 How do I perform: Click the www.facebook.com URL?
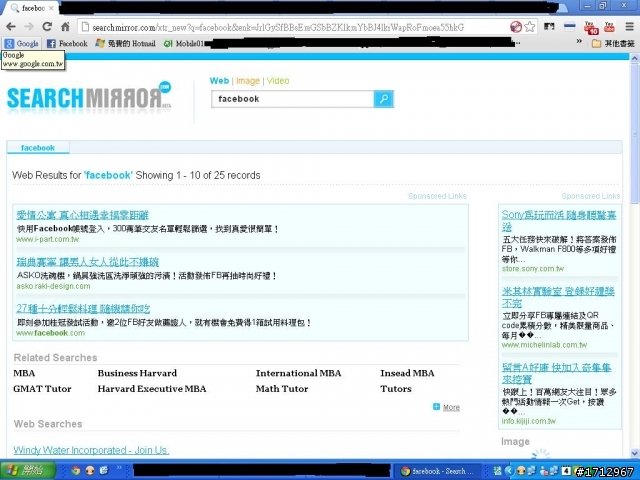click(x=50, y=333)
